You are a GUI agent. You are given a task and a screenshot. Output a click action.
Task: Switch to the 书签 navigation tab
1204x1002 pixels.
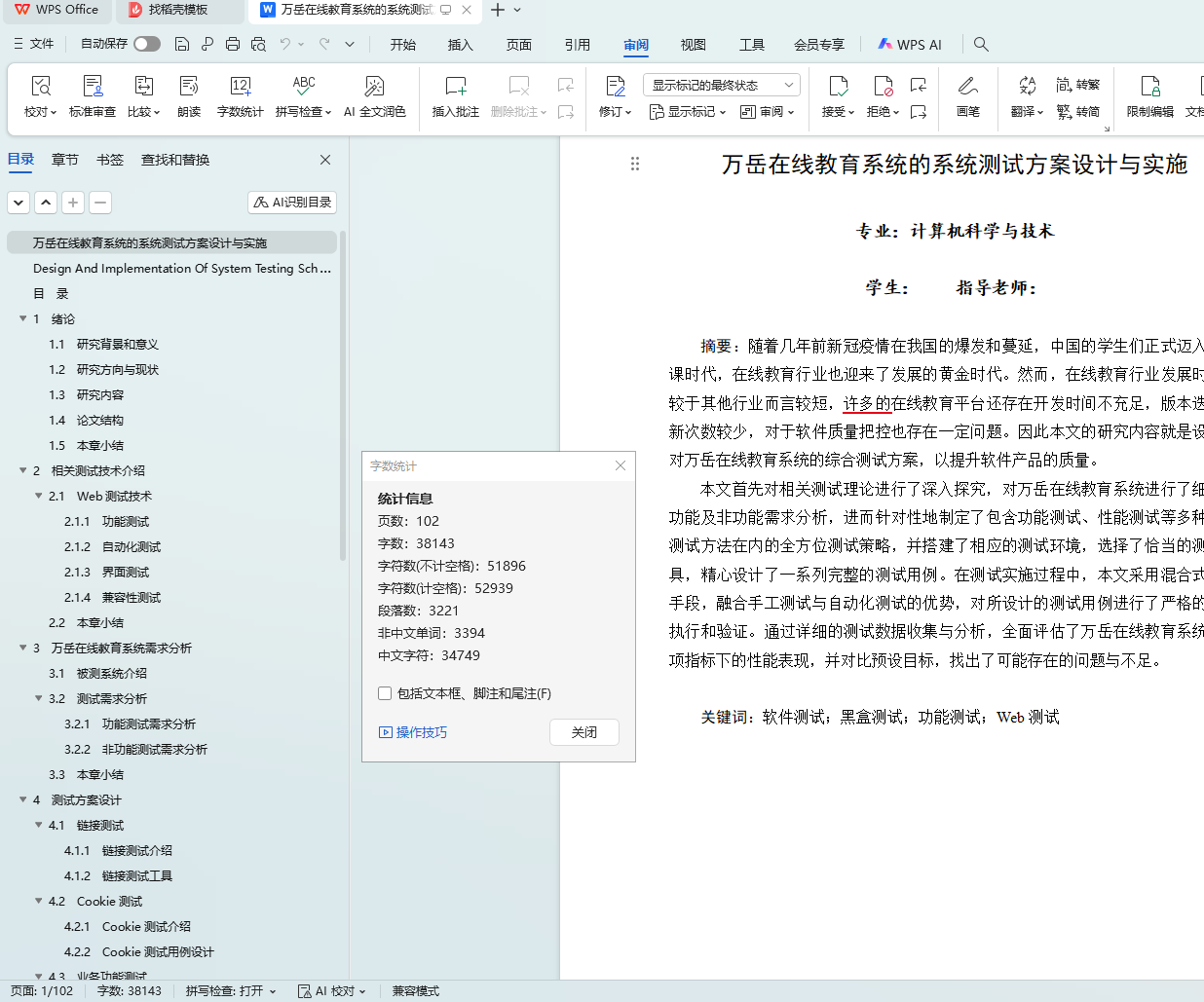pyautogui.click(x=110, y=160)
